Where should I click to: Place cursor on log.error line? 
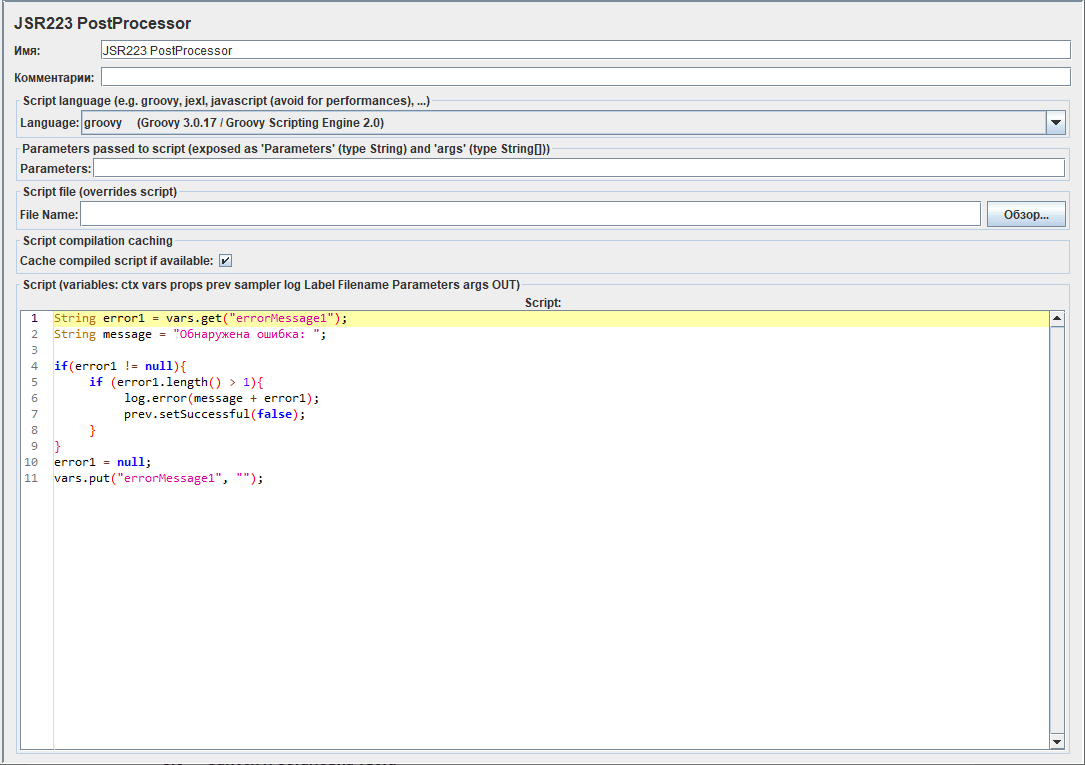pyautogui.click(x=221, y=398)
